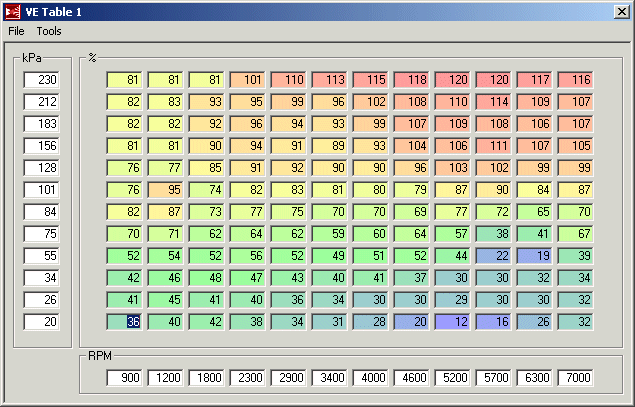Screen dimensions: 635x407
Task: Click the highlighted cell with value 36
Action: pos(125,322)
